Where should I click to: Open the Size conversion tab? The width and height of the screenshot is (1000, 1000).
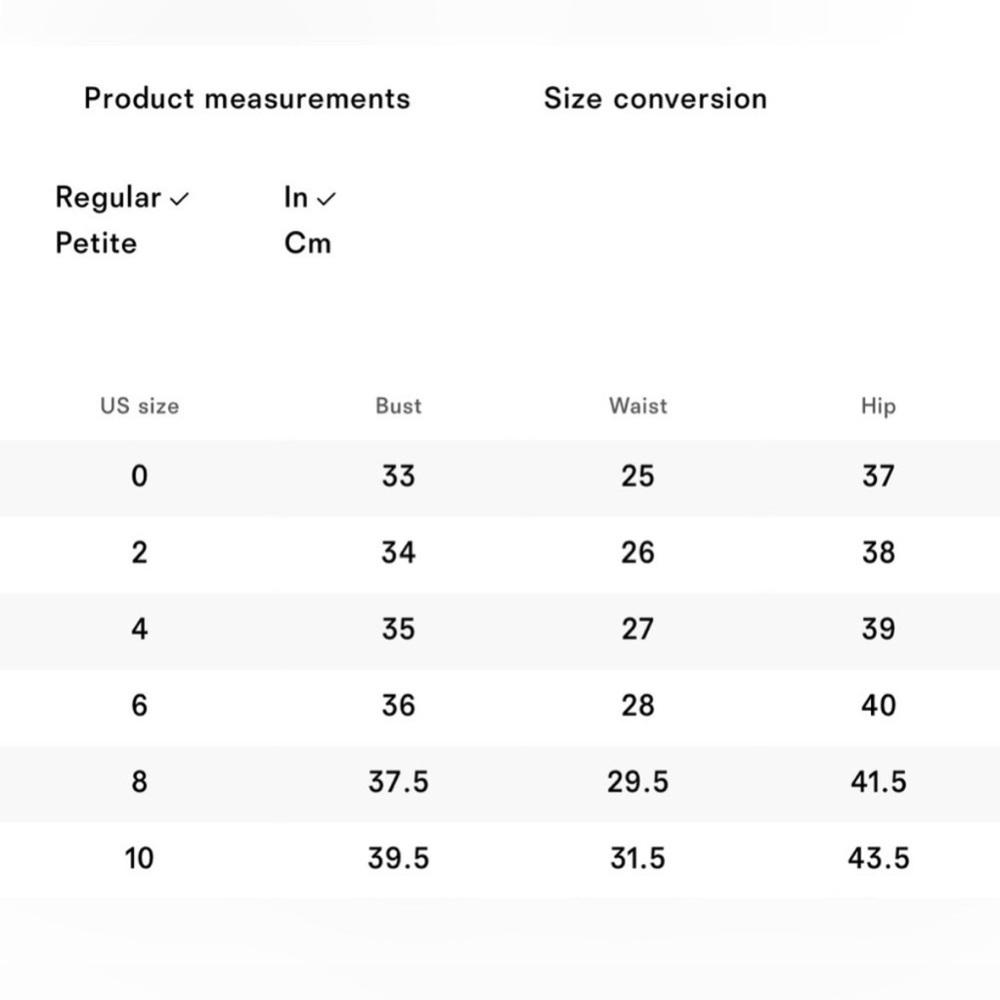pos(655,99)
